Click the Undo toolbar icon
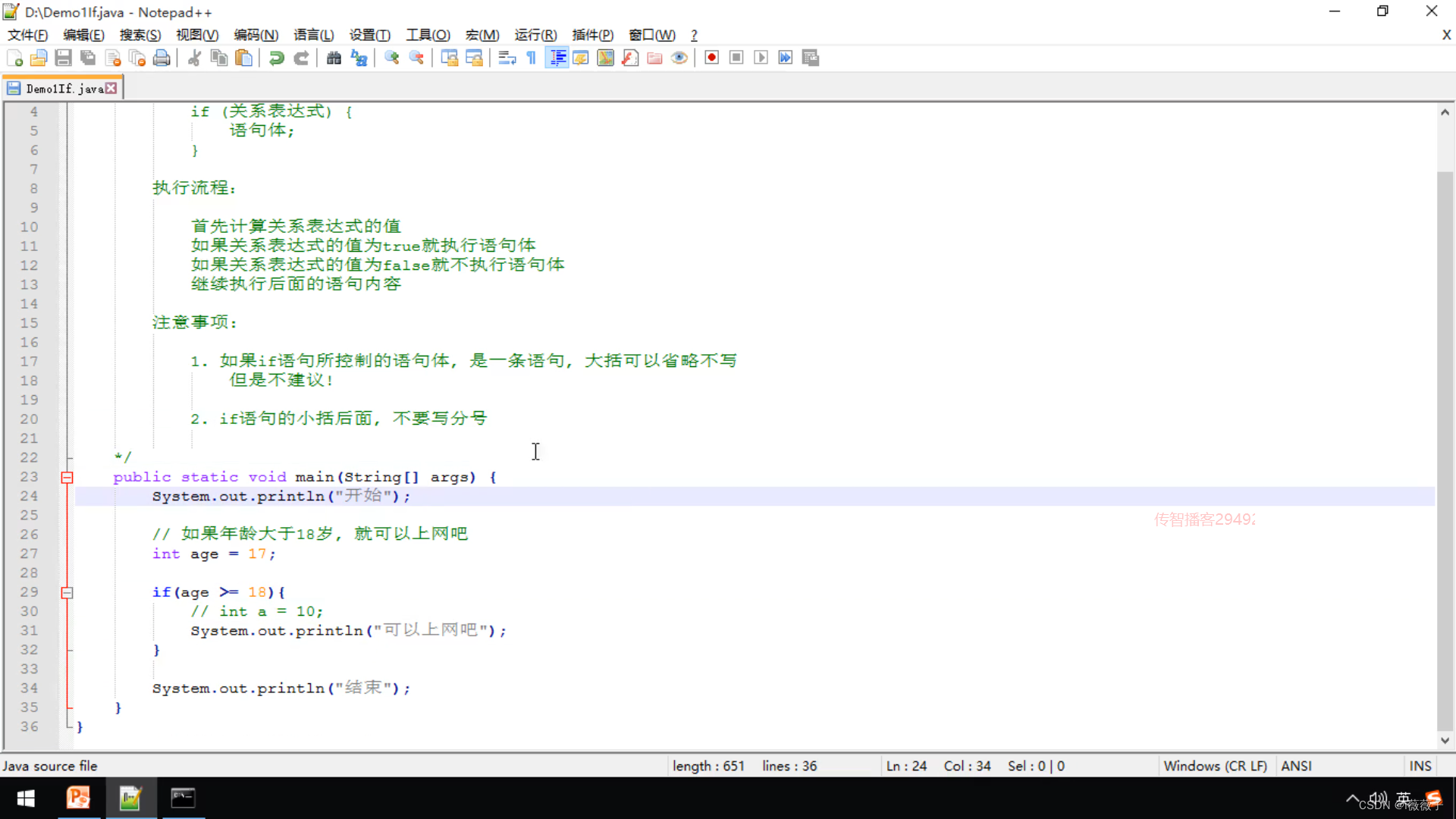This screenshot has width=1456, height=819. [277, 58]
